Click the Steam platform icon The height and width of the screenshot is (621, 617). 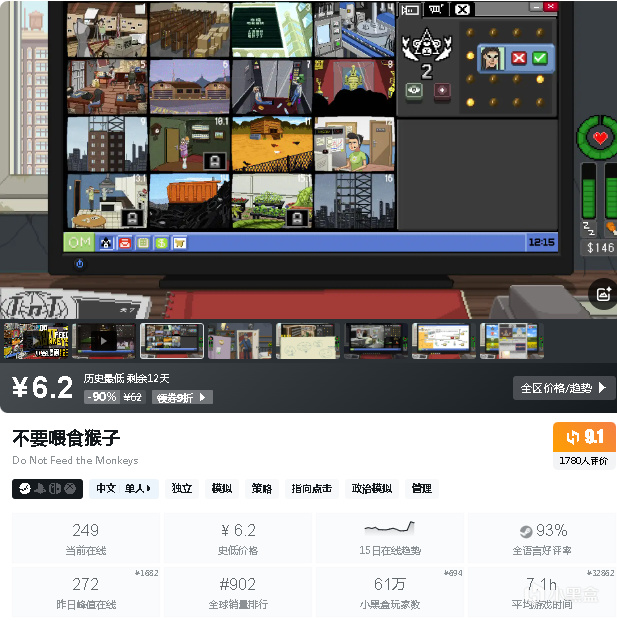coord(25,489)
